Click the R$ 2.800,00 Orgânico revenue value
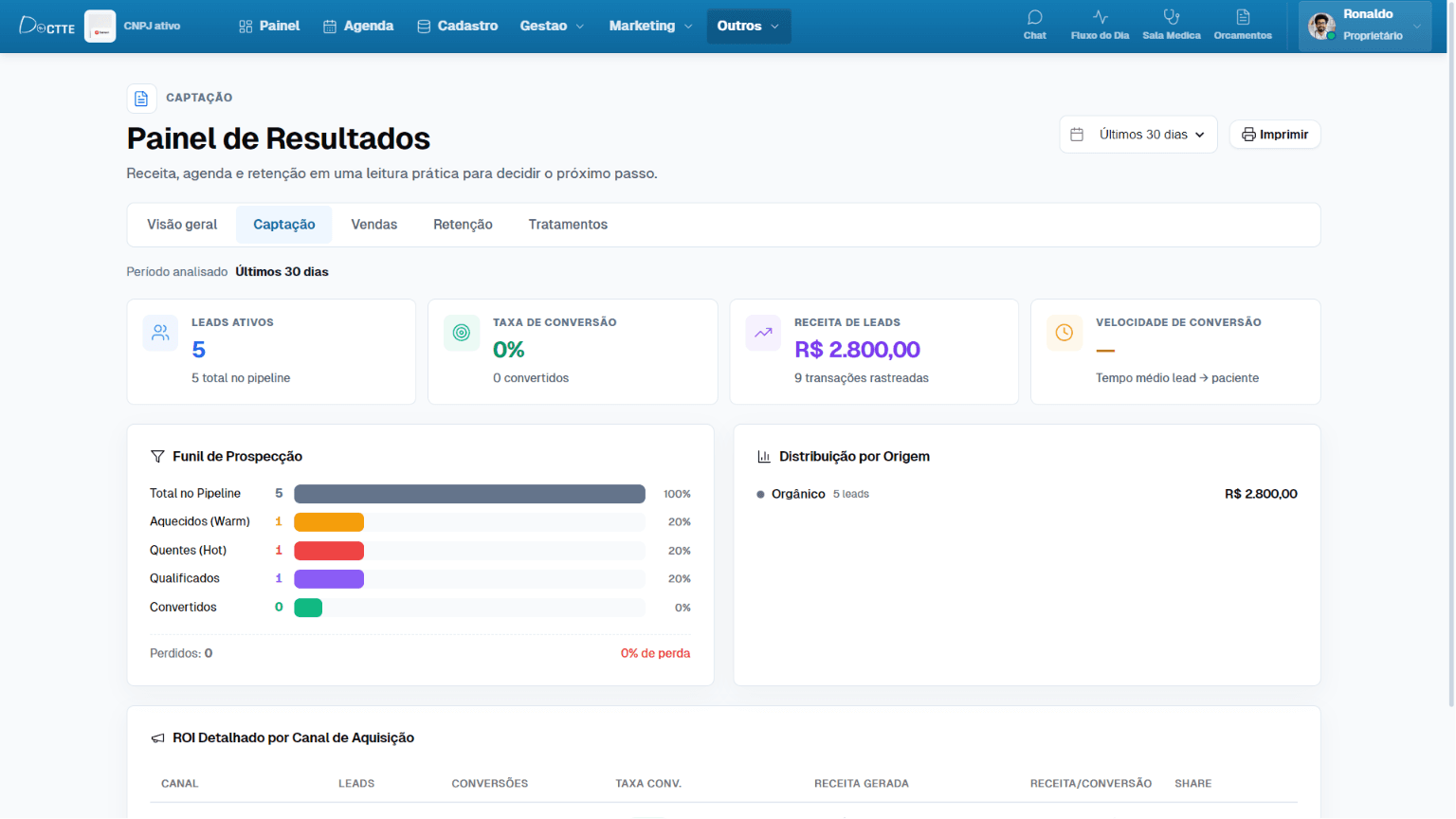 pyautogui.click(x=1261, y=494)
